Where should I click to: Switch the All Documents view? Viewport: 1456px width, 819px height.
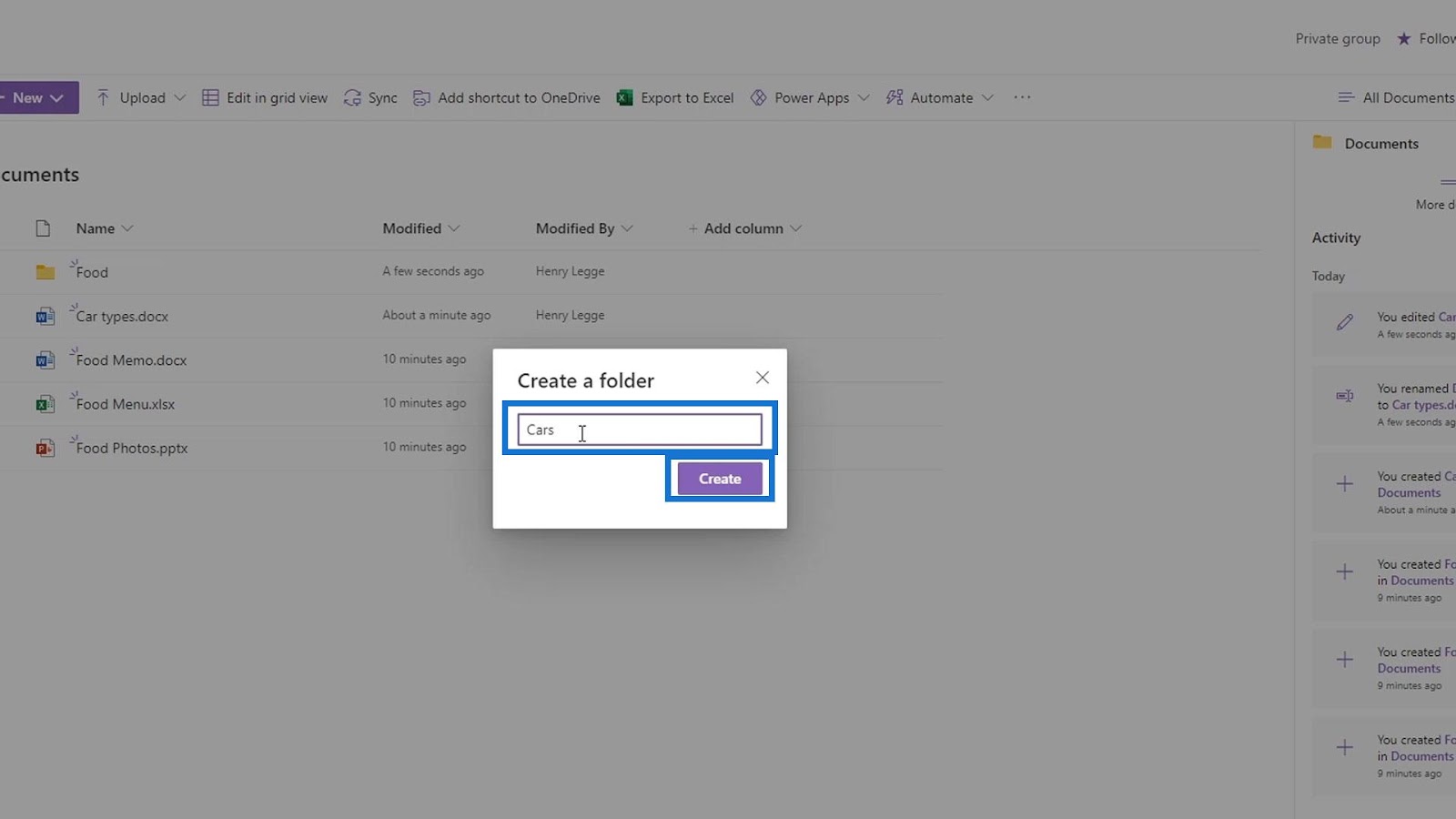[x=1396, y=97]
